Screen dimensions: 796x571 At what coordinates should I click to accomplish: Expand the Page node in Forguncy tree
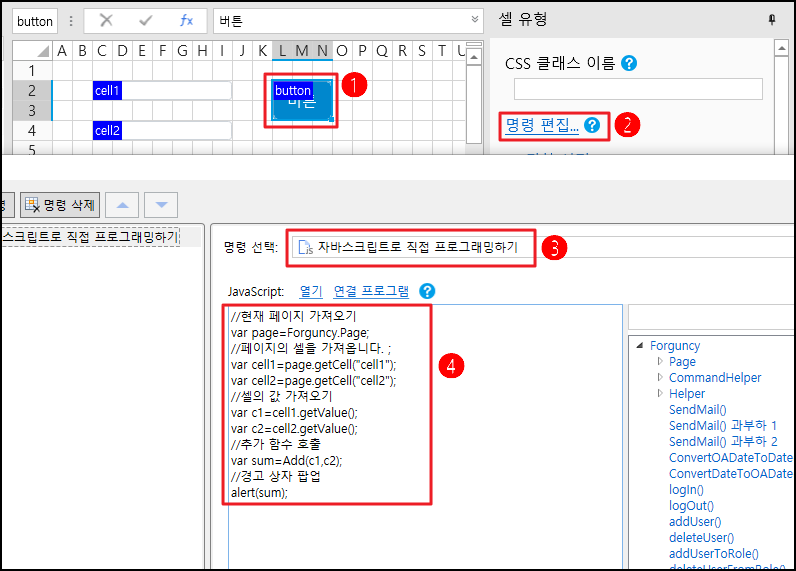tap(660, 362)
